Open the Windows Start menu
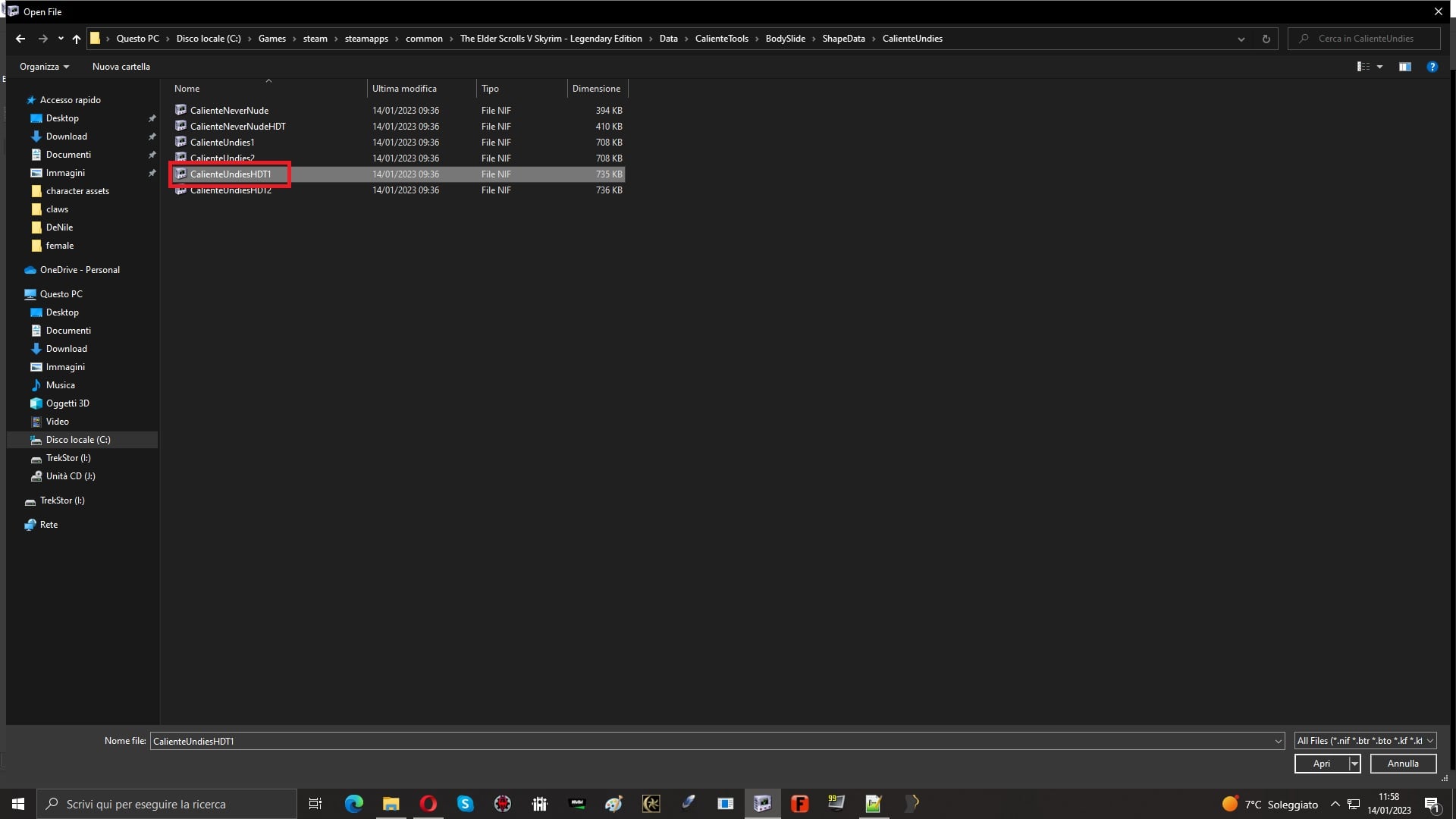The width and height of the screenshot is (1456, 819). 18,804
